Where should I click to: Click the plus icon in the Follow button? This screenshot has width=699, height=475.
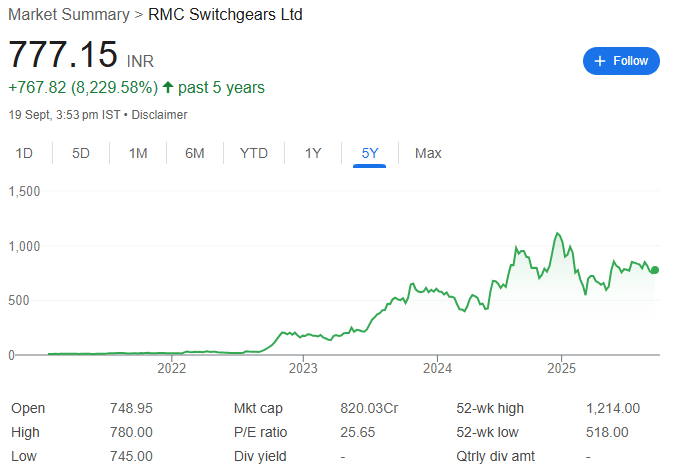(x=600, y=61)
